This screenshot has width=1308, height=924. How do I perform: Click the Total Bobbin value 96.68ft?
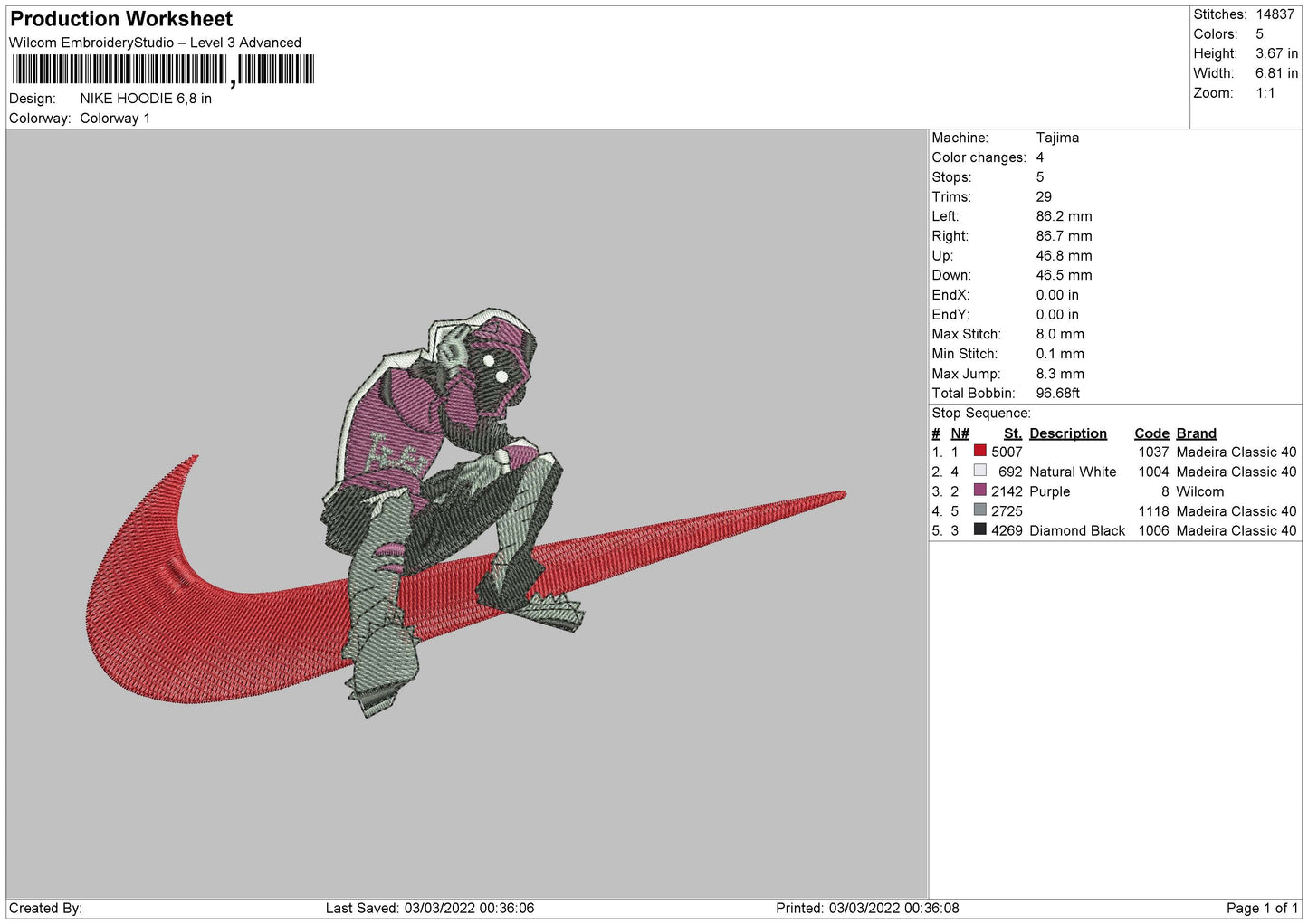1057,393
